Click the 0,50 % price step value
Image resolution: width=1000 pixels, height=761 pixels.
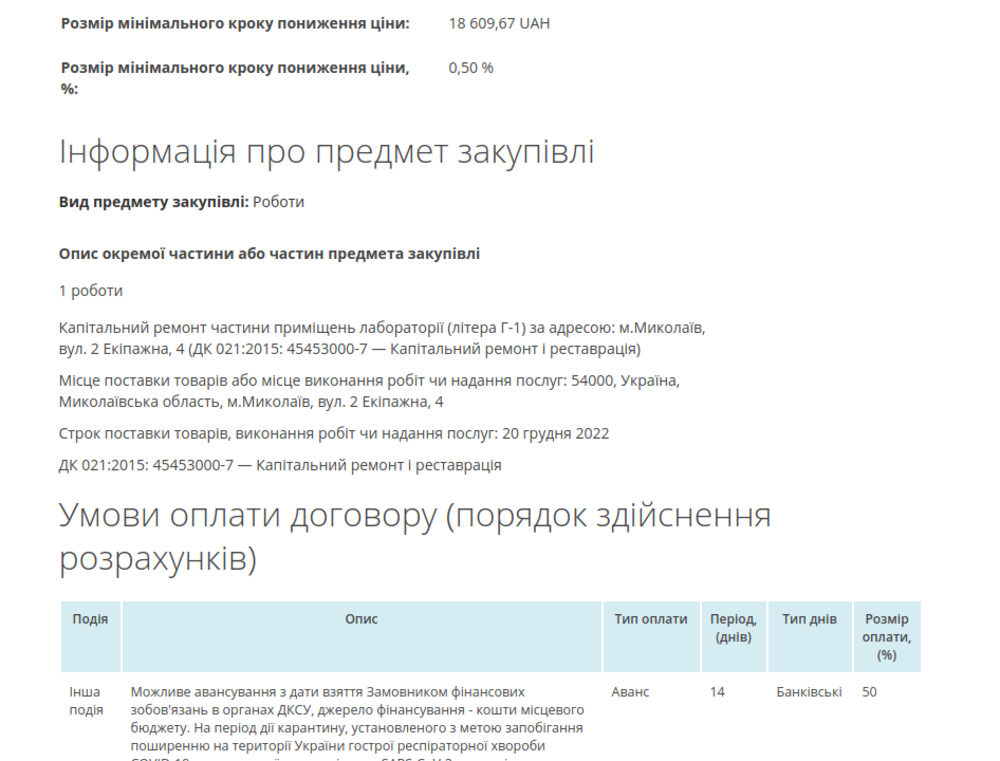pos(471,68)
